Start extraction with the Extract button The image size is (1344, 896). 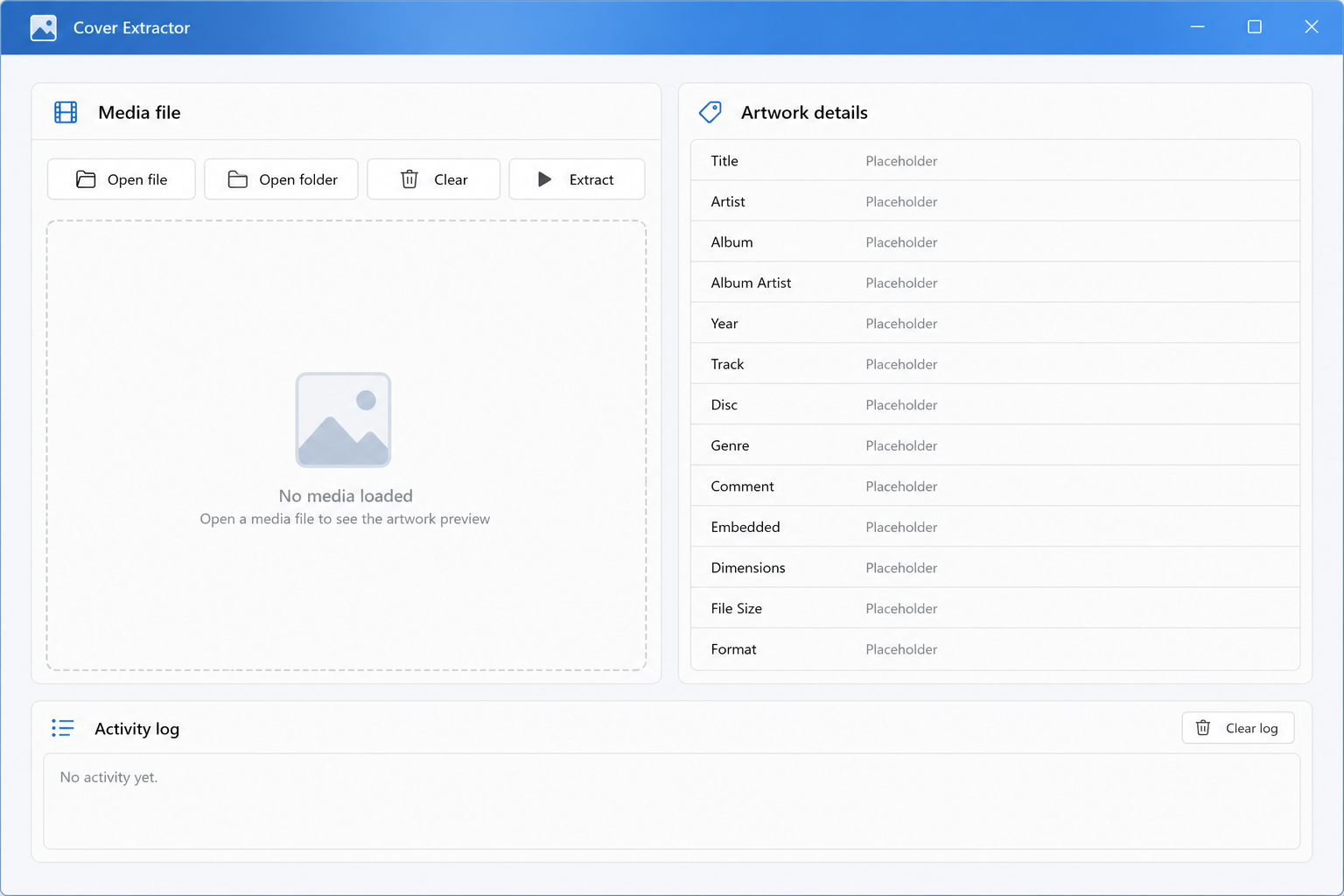[577, 179]
